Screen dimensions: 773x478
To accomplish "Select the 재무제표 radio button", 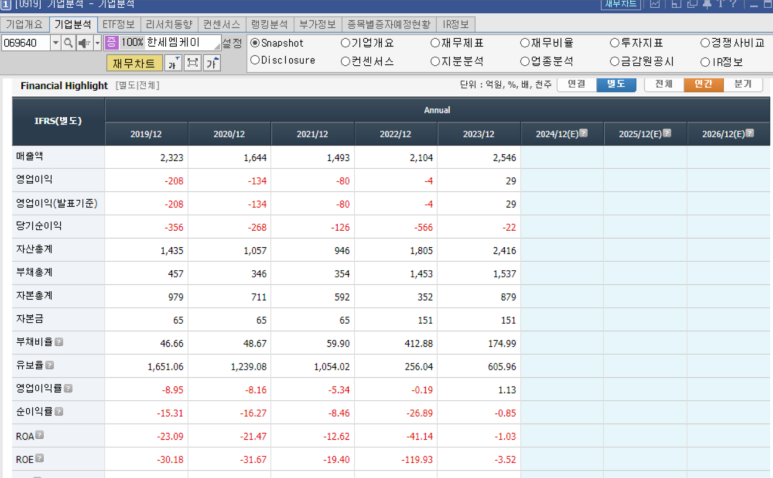I will click(435, 43).
